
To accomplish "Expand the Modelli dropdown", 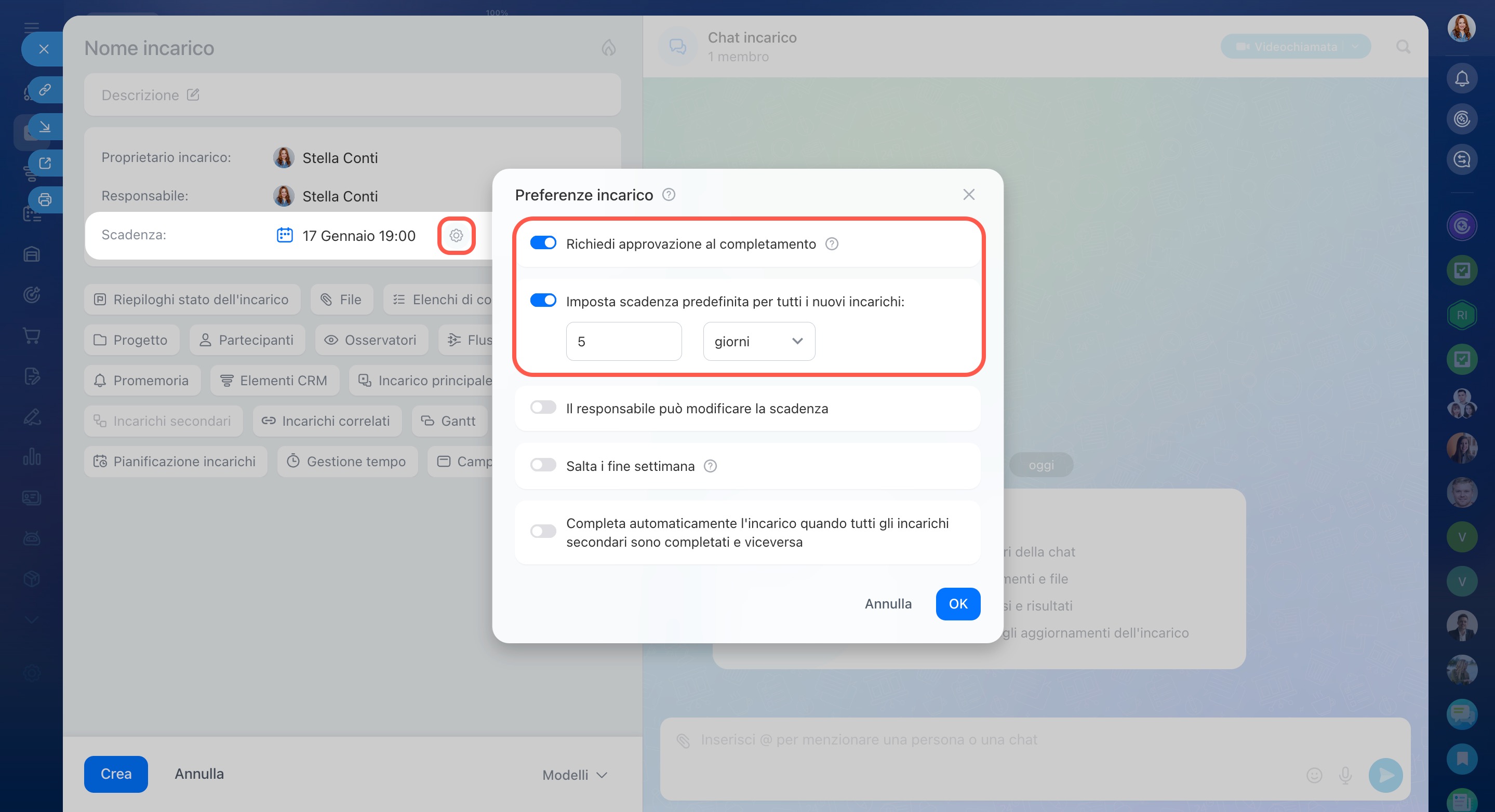I will click(575, 775).
